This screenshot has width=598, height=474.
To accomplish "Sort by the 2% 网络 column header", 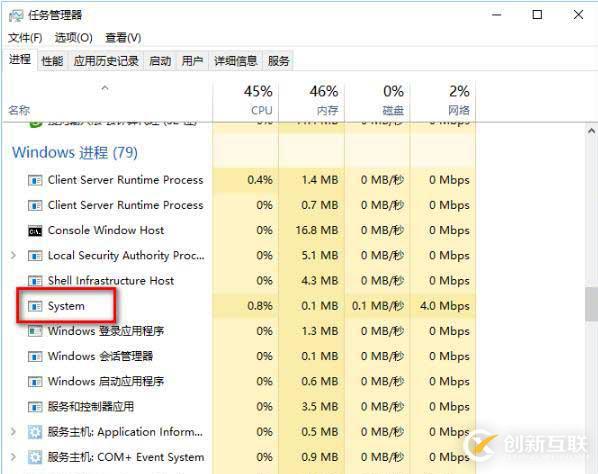I will [x=443, y=101].
